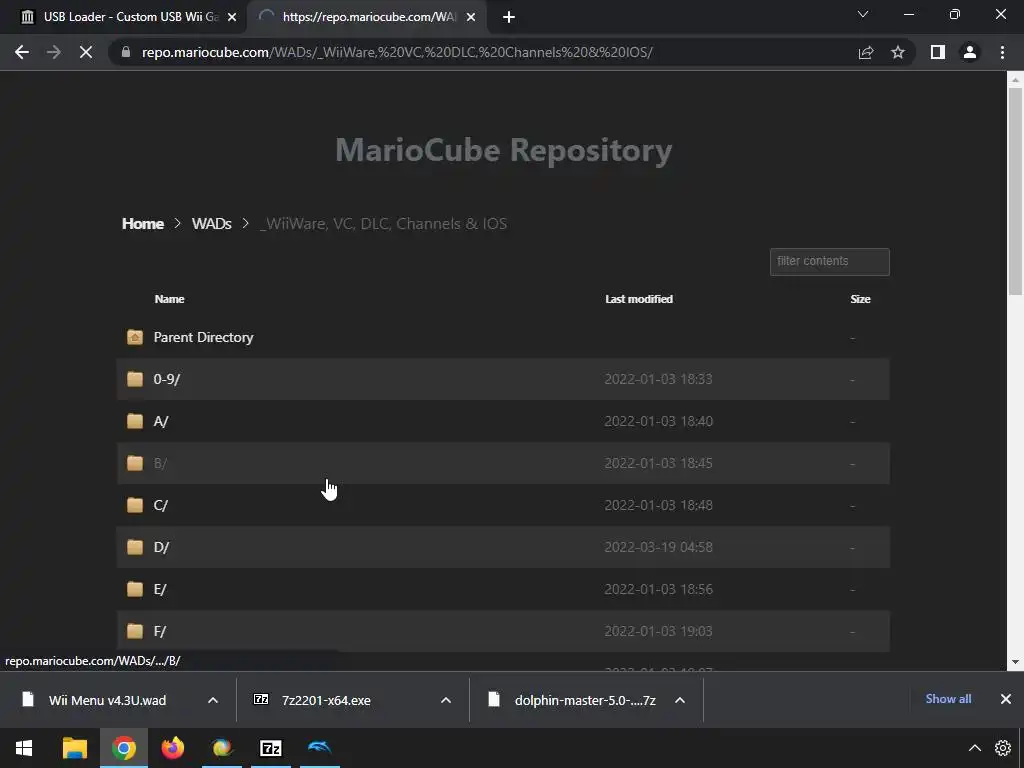This screenshot has width=1024, height=768.
Task: Click the date 2022-03-19 04:58
Action: 658,547
